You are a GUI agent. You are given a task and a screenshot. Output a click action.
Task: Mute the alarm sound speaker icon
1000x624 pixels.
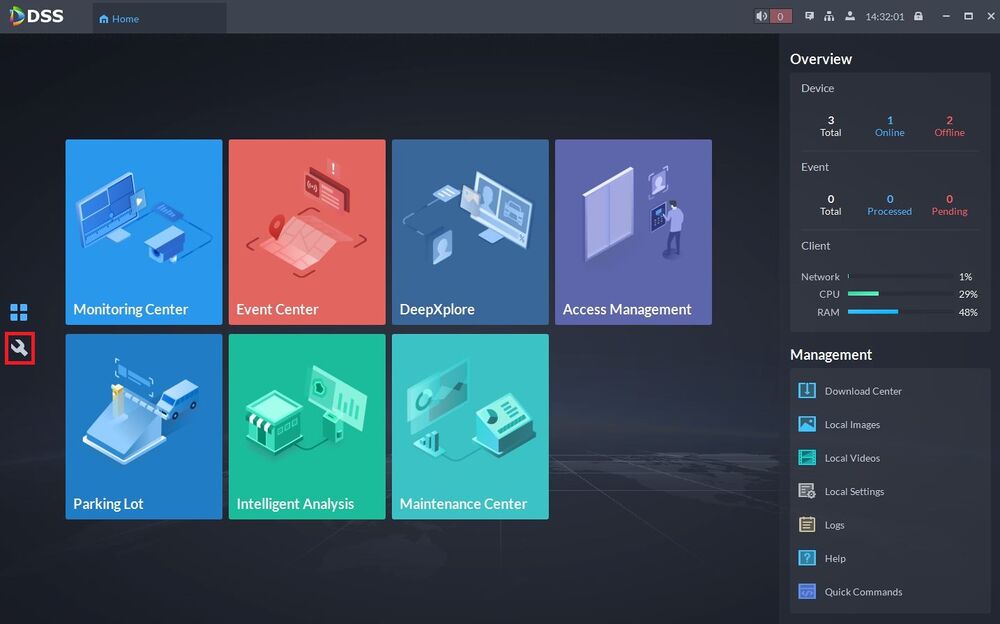pyautogui.click(x=761, y=16)
